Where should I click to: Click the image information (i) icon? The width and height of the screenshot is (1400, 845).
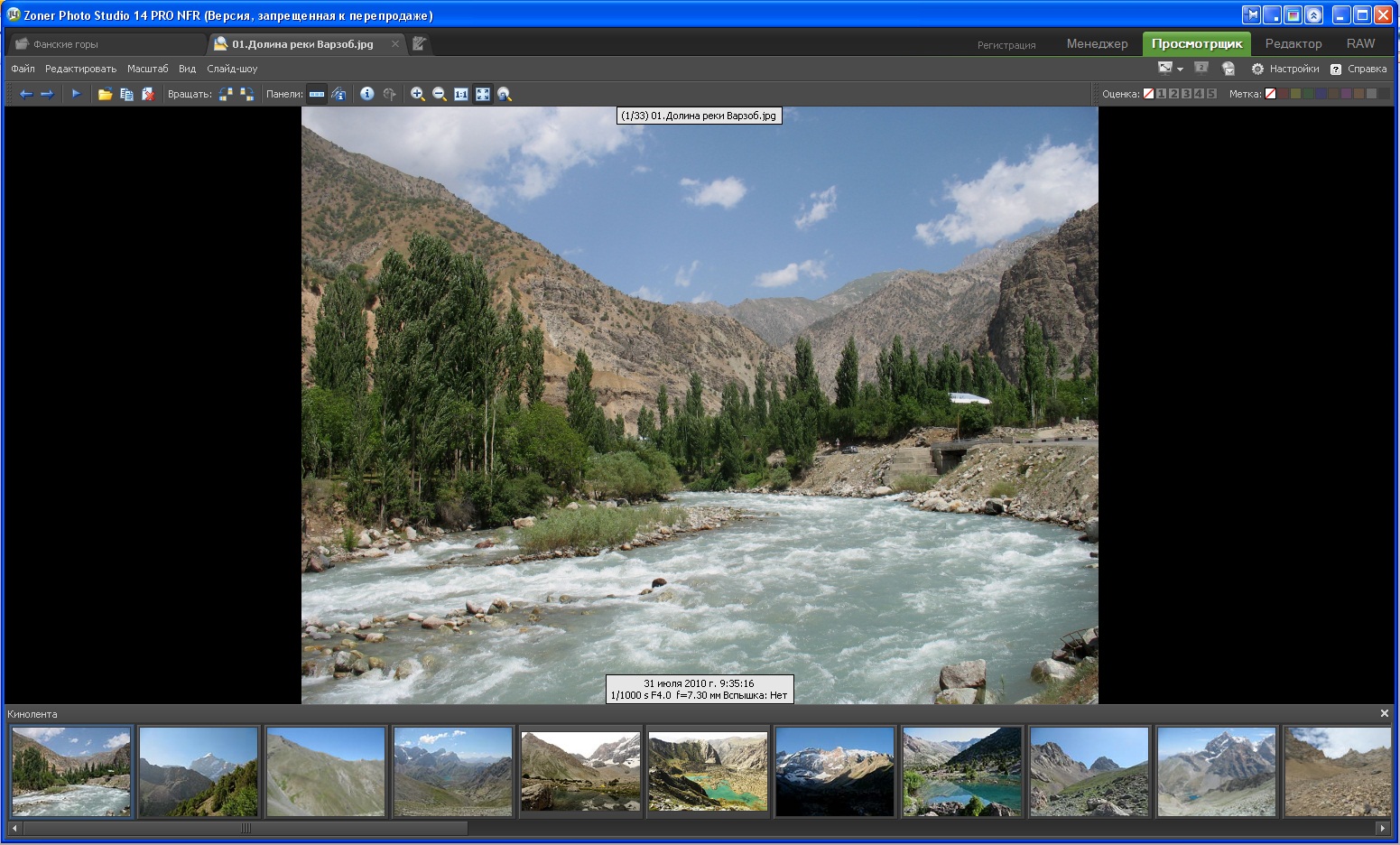pyautogui.click(x=366, y=94)
